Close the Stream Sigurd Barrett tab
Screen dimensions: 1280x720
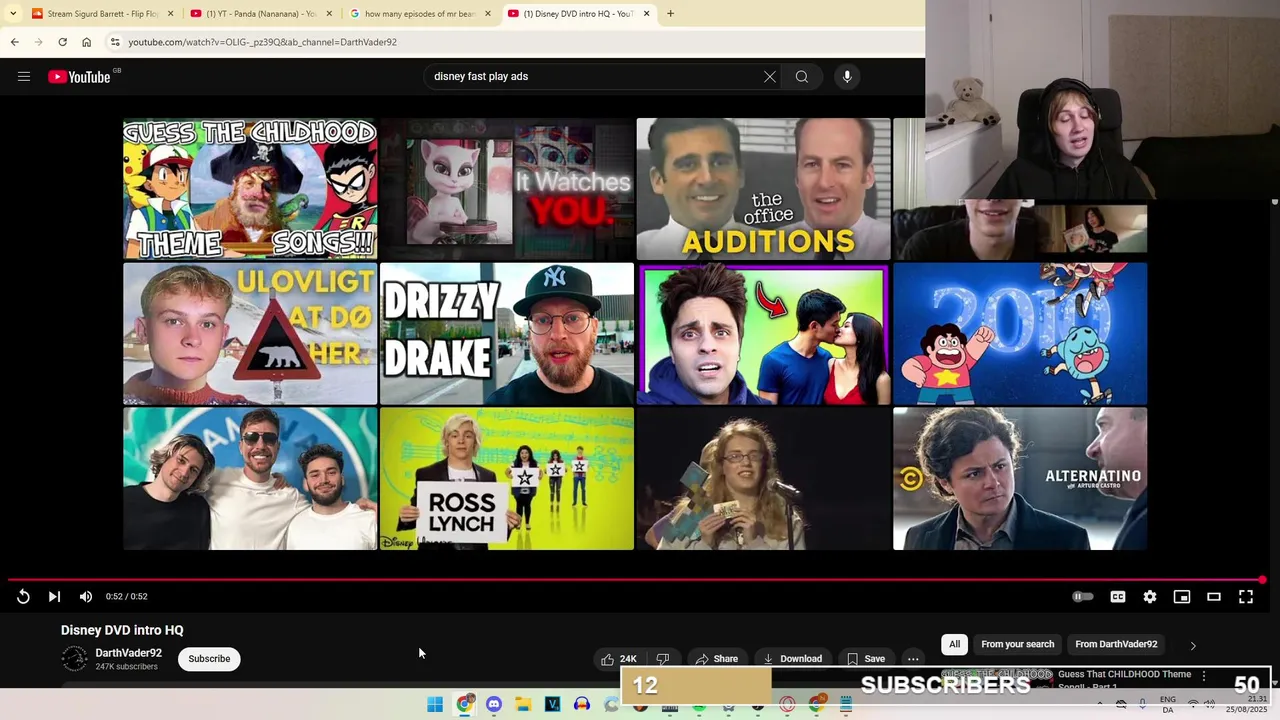click(170, 14)
